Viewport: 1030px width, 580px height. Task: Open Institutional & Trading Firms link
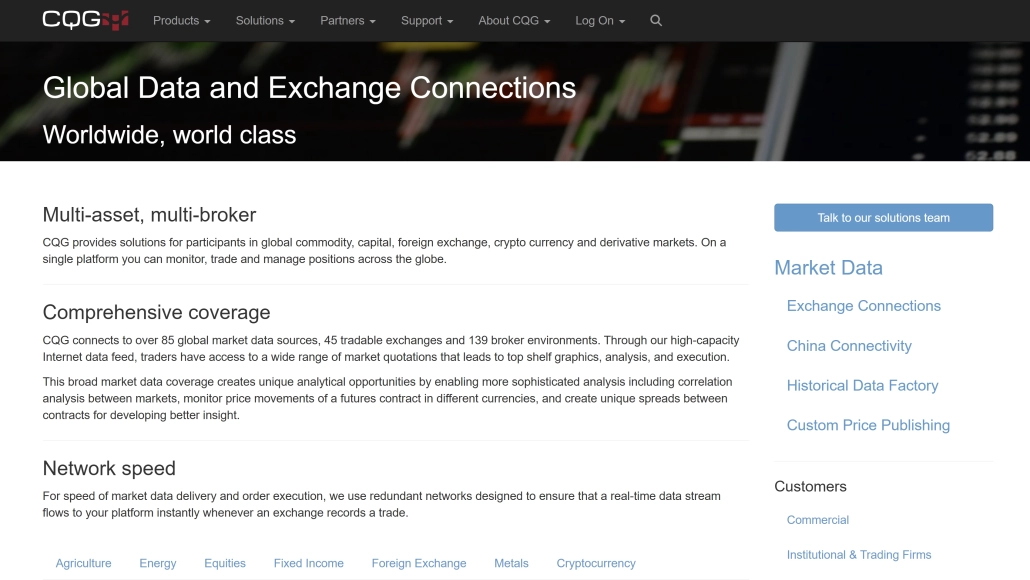pyautogui.click(x=858, y=554)
